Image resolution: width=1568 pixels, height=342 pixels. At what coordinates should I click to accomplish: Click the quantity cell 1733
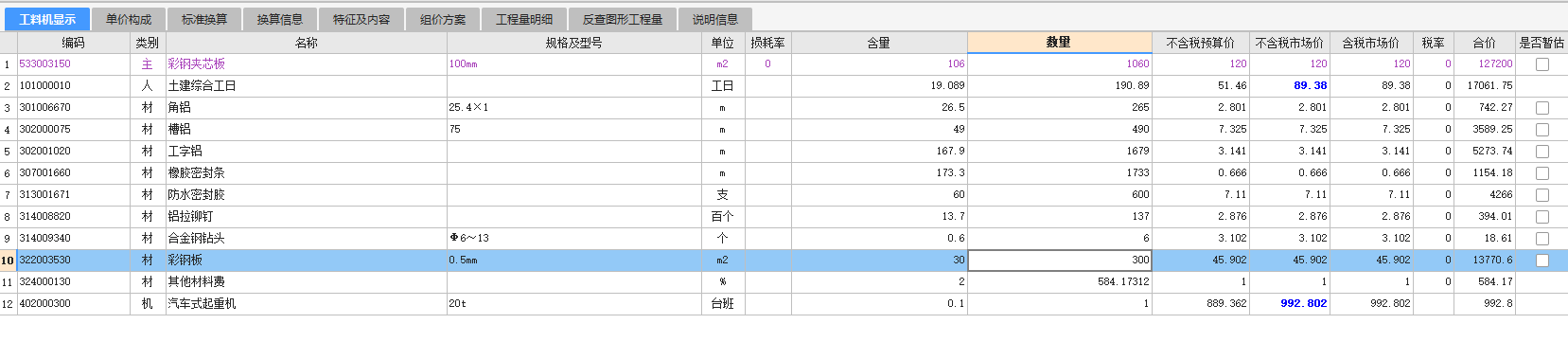1060,173
